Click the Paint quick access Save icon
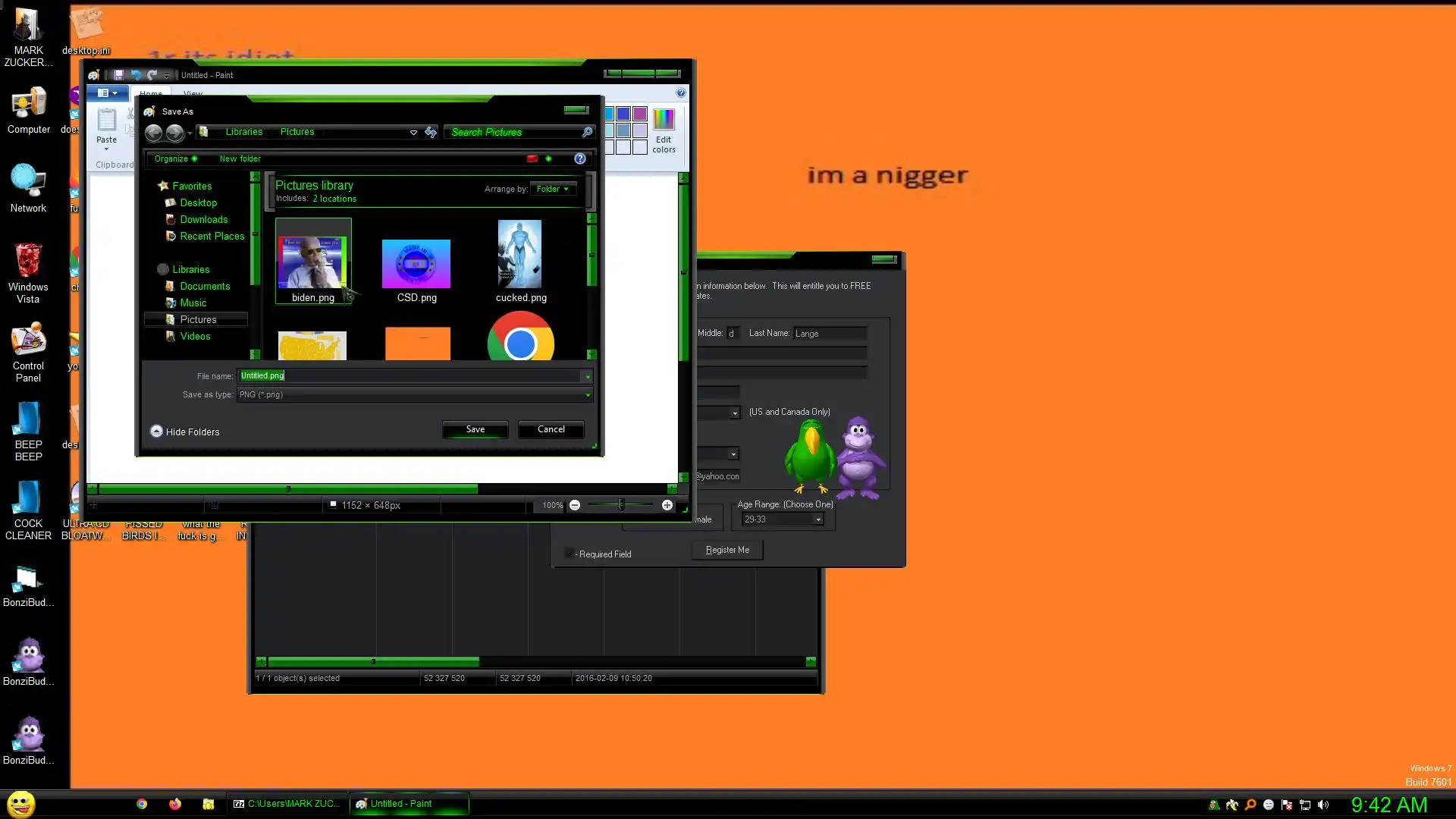The height and width of the screenshot is (819, 1456). point(118,75)
